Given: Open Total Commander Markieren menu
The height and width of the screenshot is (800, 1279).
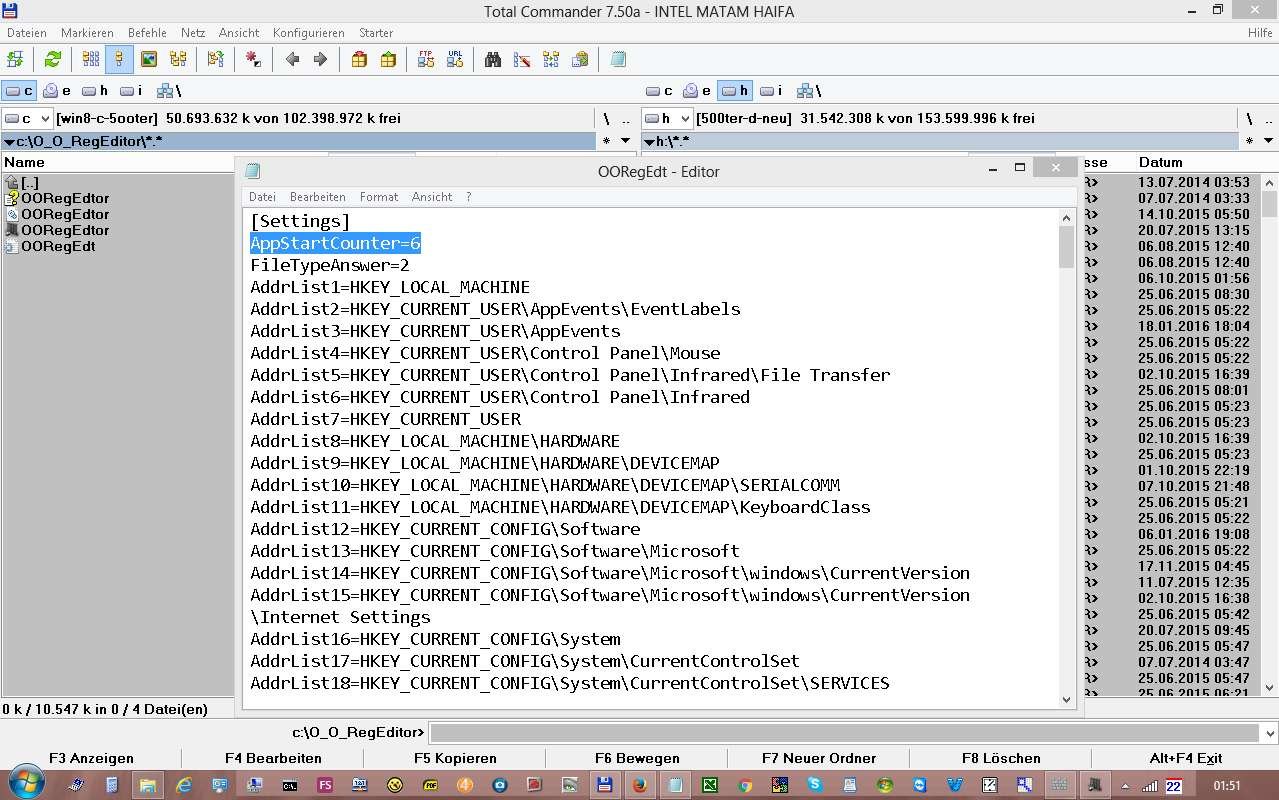Looking at the screenshot, I should point(87,33).
